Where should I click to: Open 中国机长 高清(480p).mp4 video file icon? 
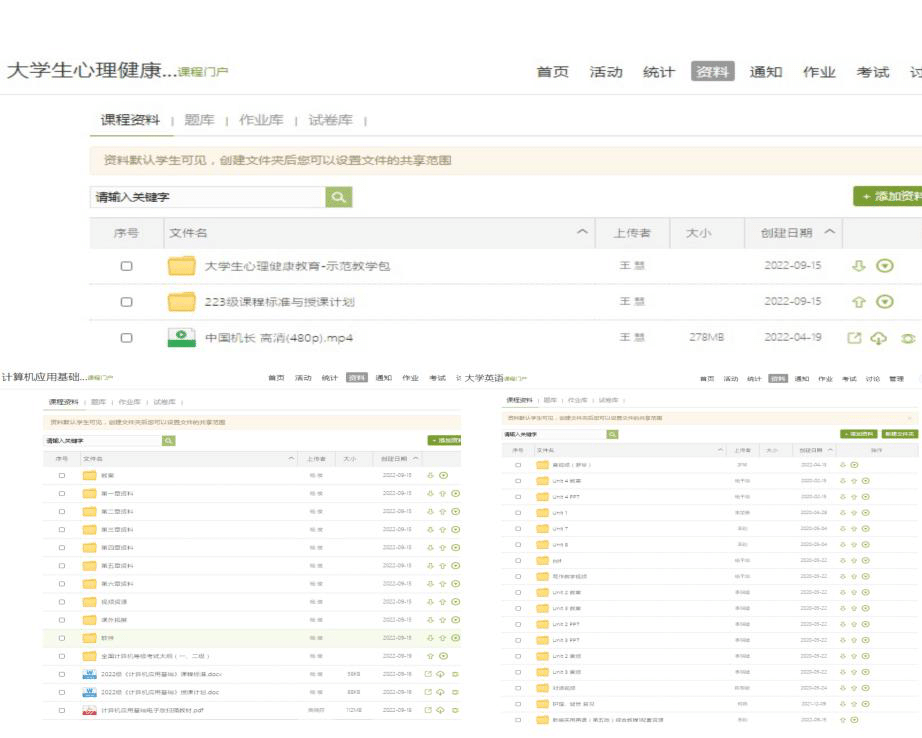point(181,338)
